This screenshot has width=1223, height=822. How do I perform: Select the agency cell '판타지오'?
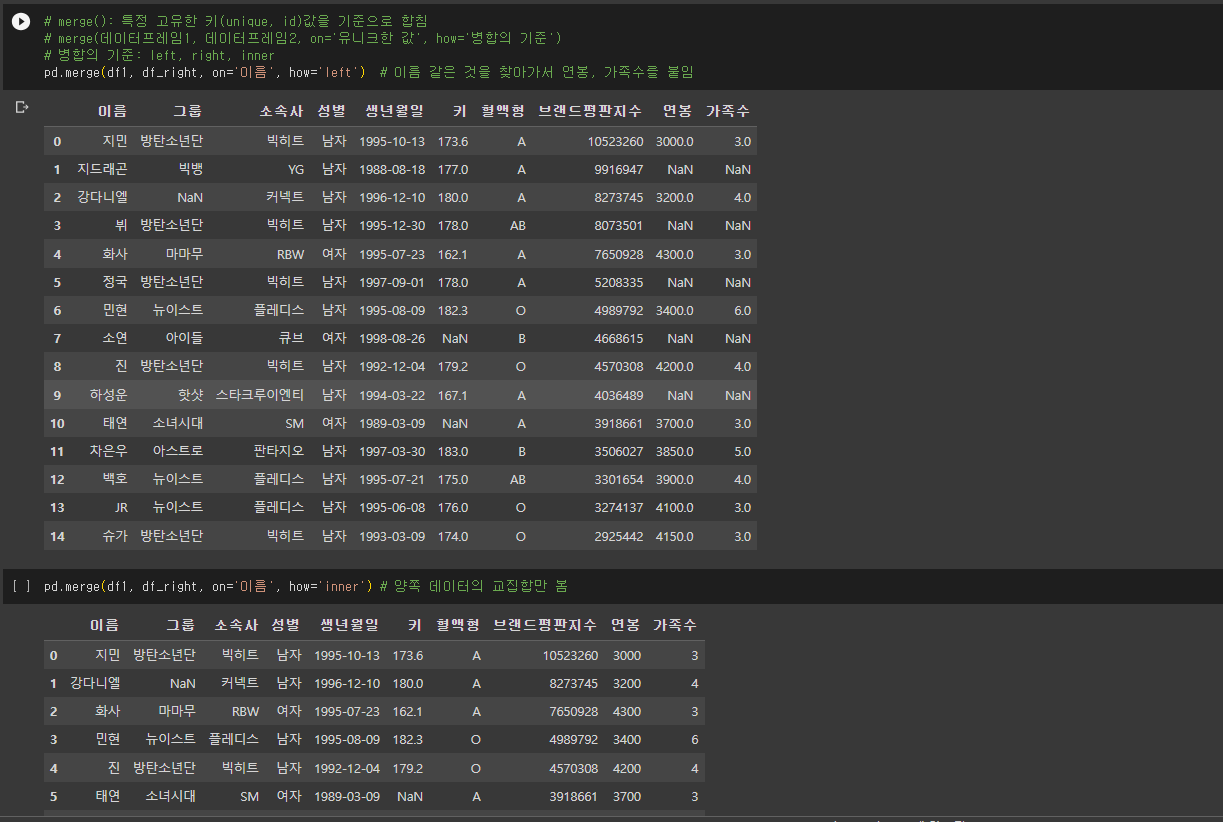(279, 451)
